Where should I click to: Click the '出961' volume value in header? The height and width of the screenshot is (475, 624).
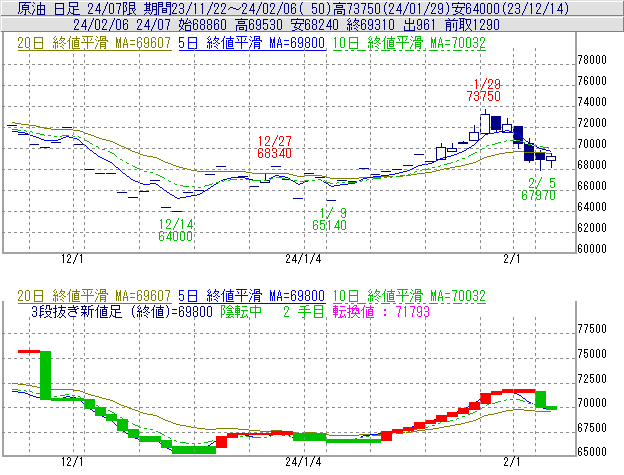point(420,25)
